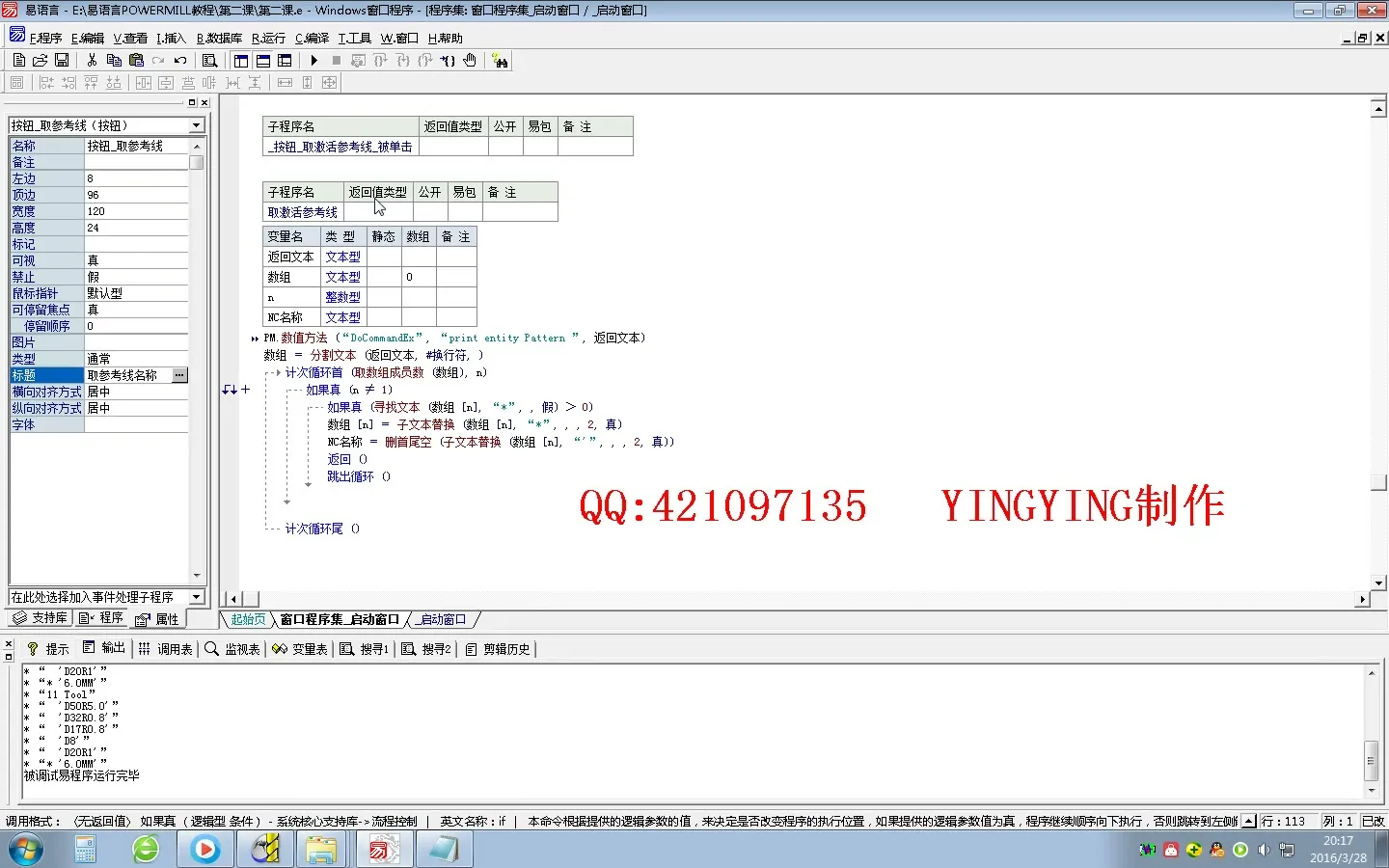Click the binoculars search icon
This screenshot has width=1389, height=868.
pos(500,61)
